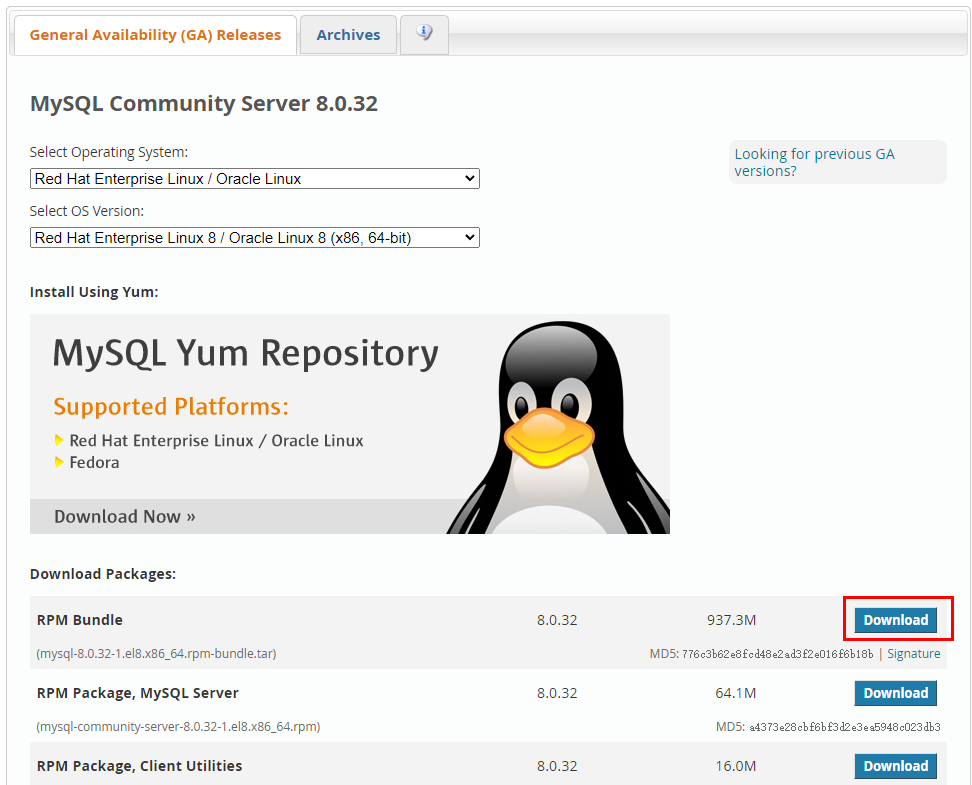Download the RPM Bundle package
The width and height of the screenshot is (972, 785).
coord(895,620)
